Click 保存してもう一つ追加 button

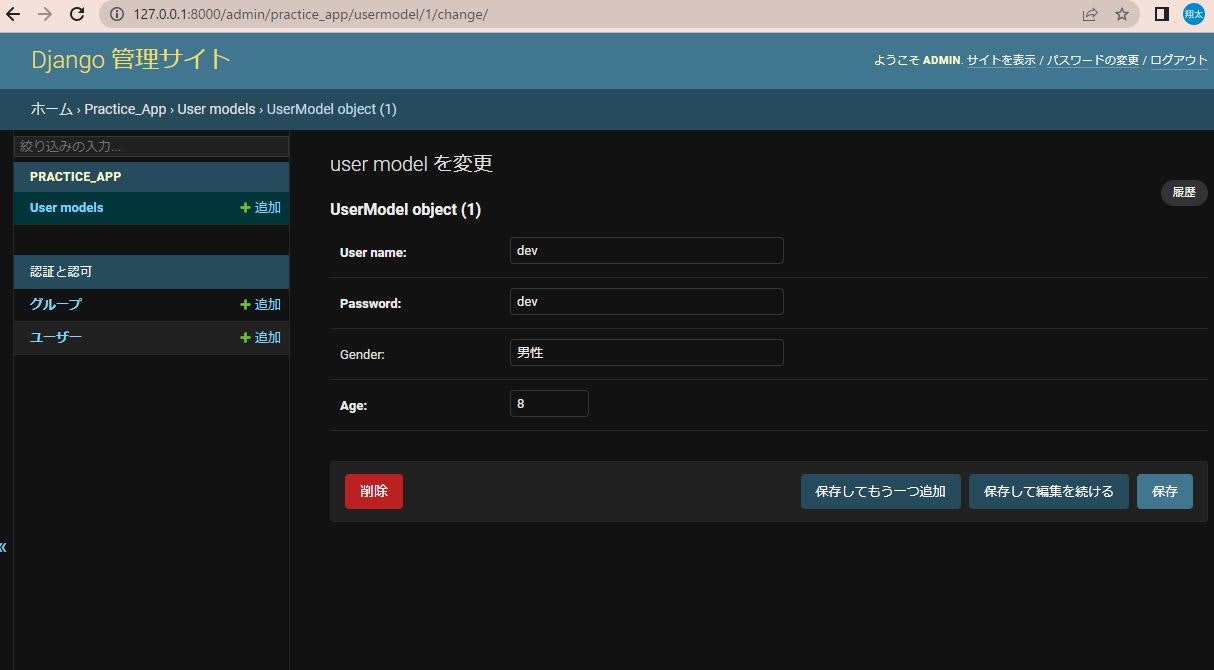pyautogui.click(x=881, y=492)
